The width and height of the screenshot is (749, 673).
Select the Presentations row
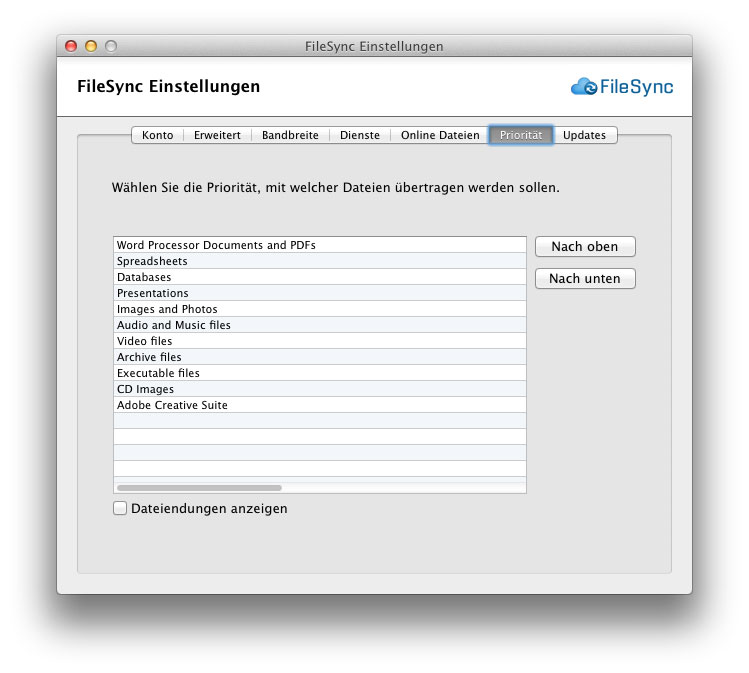320,293
